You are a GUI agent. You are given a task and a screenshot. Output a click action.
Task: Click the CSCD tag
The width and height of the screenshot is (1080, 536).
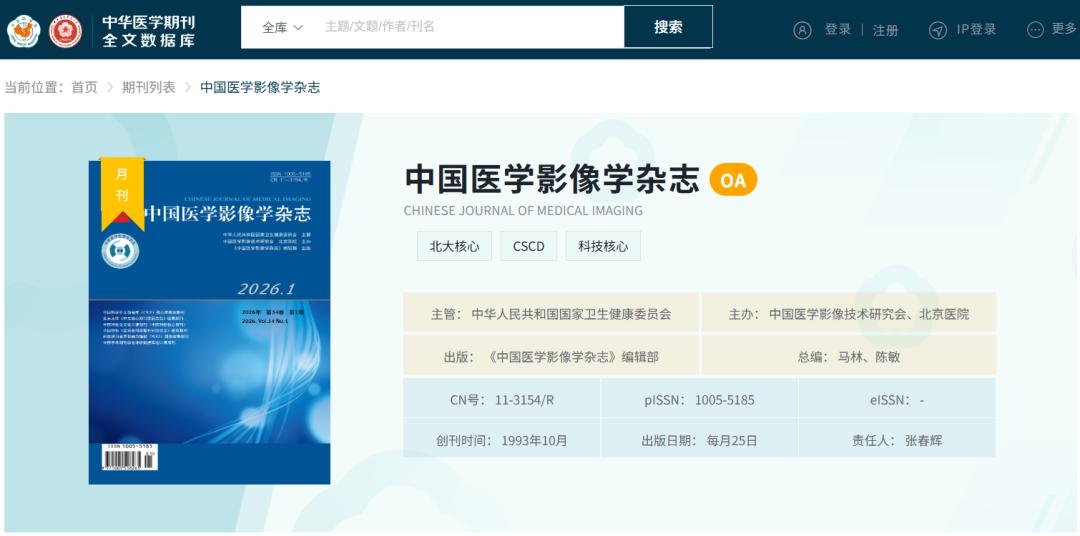pyautogui.click(x=529, y=246)
